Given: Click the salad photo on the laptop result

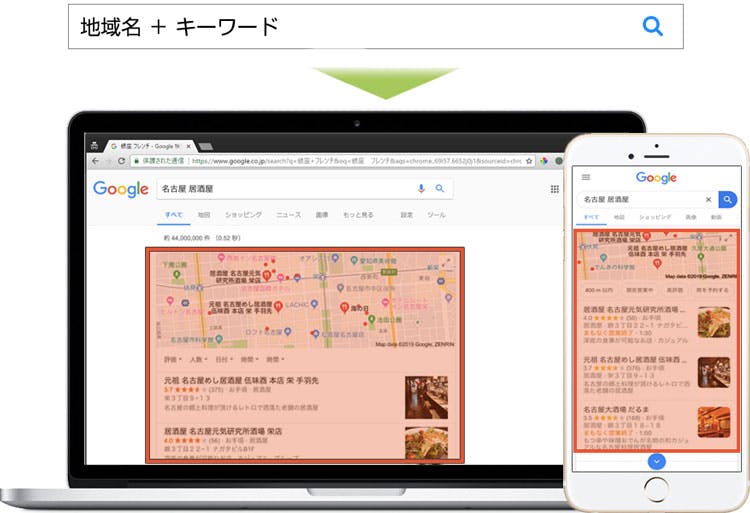Looking at the screenshot, I should click(x=427, y=443).
